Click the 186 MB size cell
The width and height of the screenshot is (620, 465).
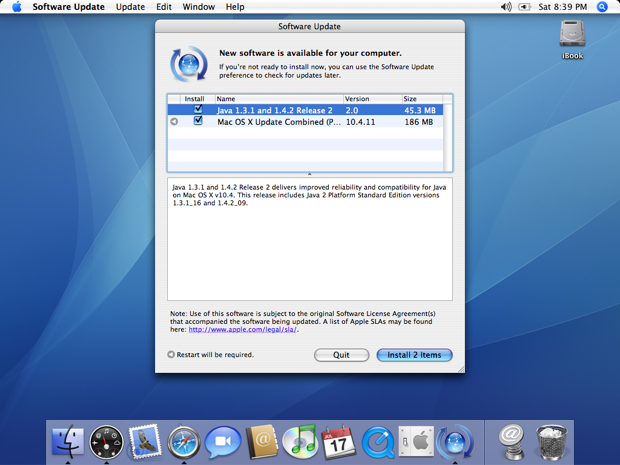click(x=419, y=122)
